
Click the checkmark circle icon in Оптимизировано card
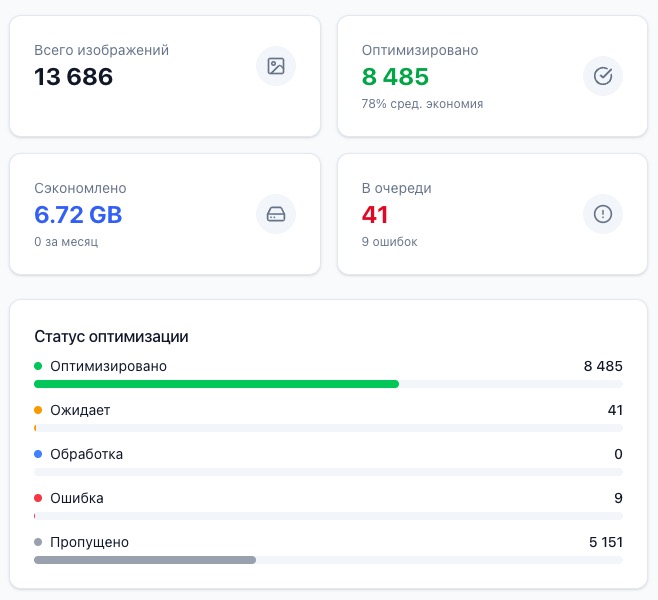point(603,76)
